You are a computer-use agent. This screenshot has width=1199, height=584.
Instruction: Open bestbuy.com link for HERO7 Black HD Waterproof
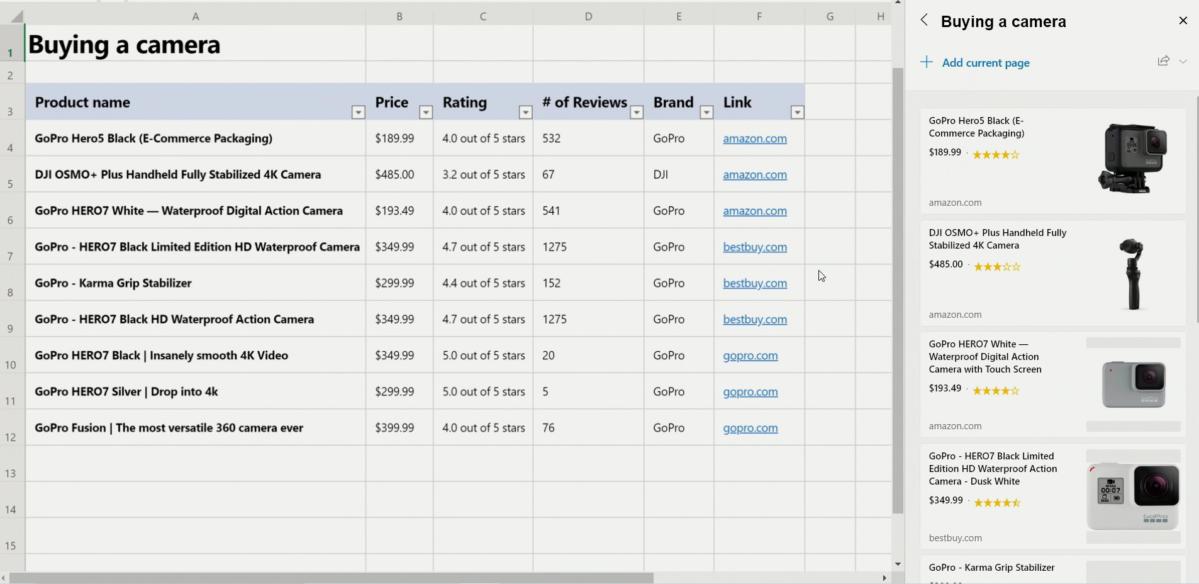(755, 319)
